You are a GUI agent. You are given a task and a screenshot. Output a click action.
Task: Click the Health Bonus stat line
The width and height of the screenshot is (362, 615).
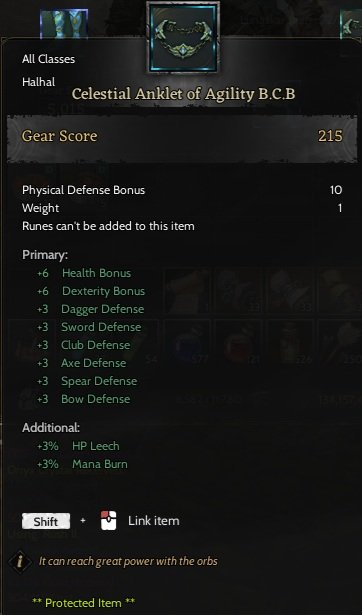pyautogui.click(x=84, y=273)
